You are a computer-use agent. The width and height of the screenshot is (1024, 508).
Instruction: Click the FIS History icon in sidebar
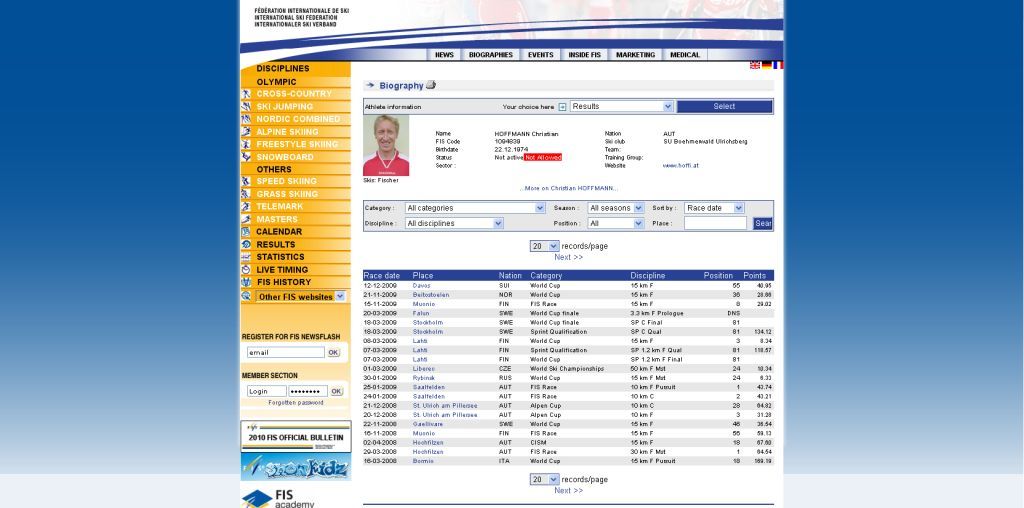pyautogui.click(x=246, y=282)
